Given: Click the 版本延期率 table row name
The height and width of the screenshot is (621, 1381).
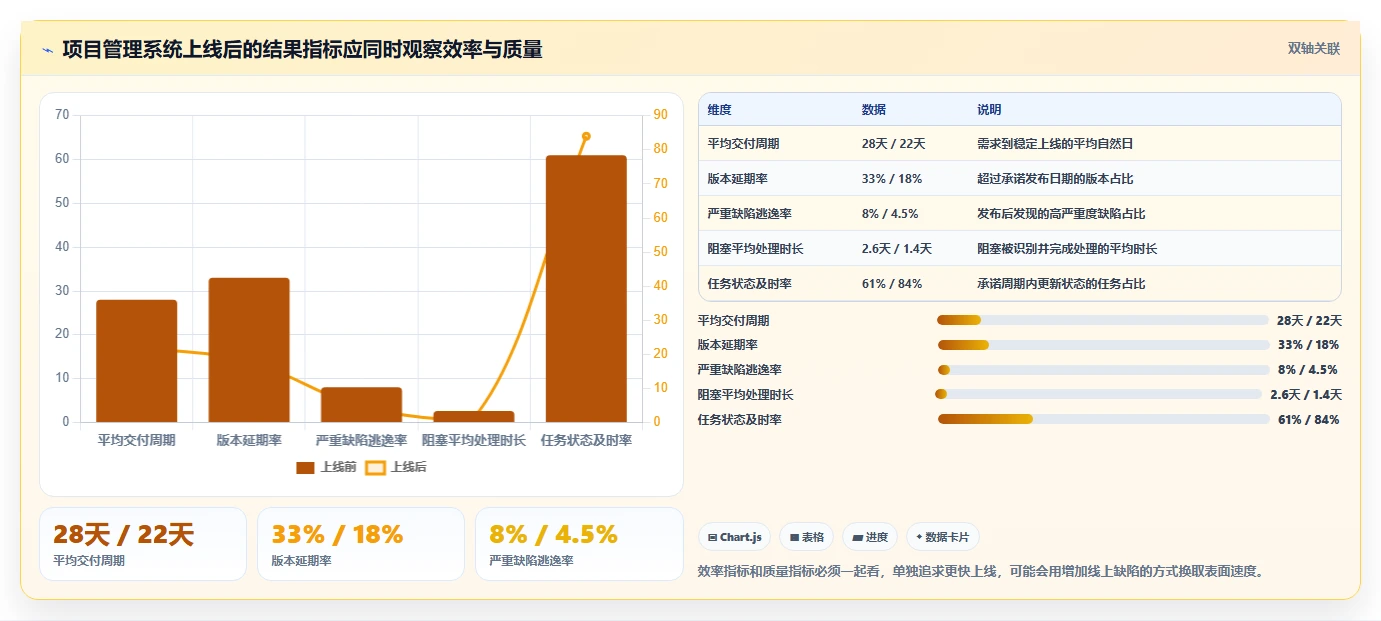Looking at the screenshot, I should pos(737,179).
